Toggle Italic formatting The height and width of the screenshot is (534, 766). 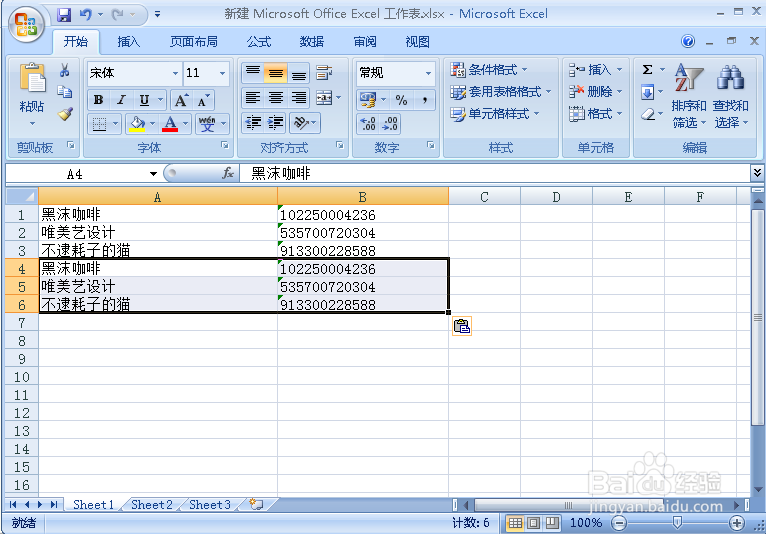121,100
